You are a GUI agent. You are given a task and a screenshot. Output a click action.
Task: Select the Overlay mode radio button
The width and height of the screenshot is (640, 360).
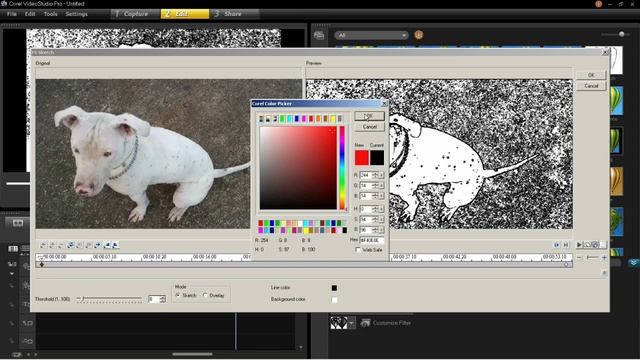[205, 295]
